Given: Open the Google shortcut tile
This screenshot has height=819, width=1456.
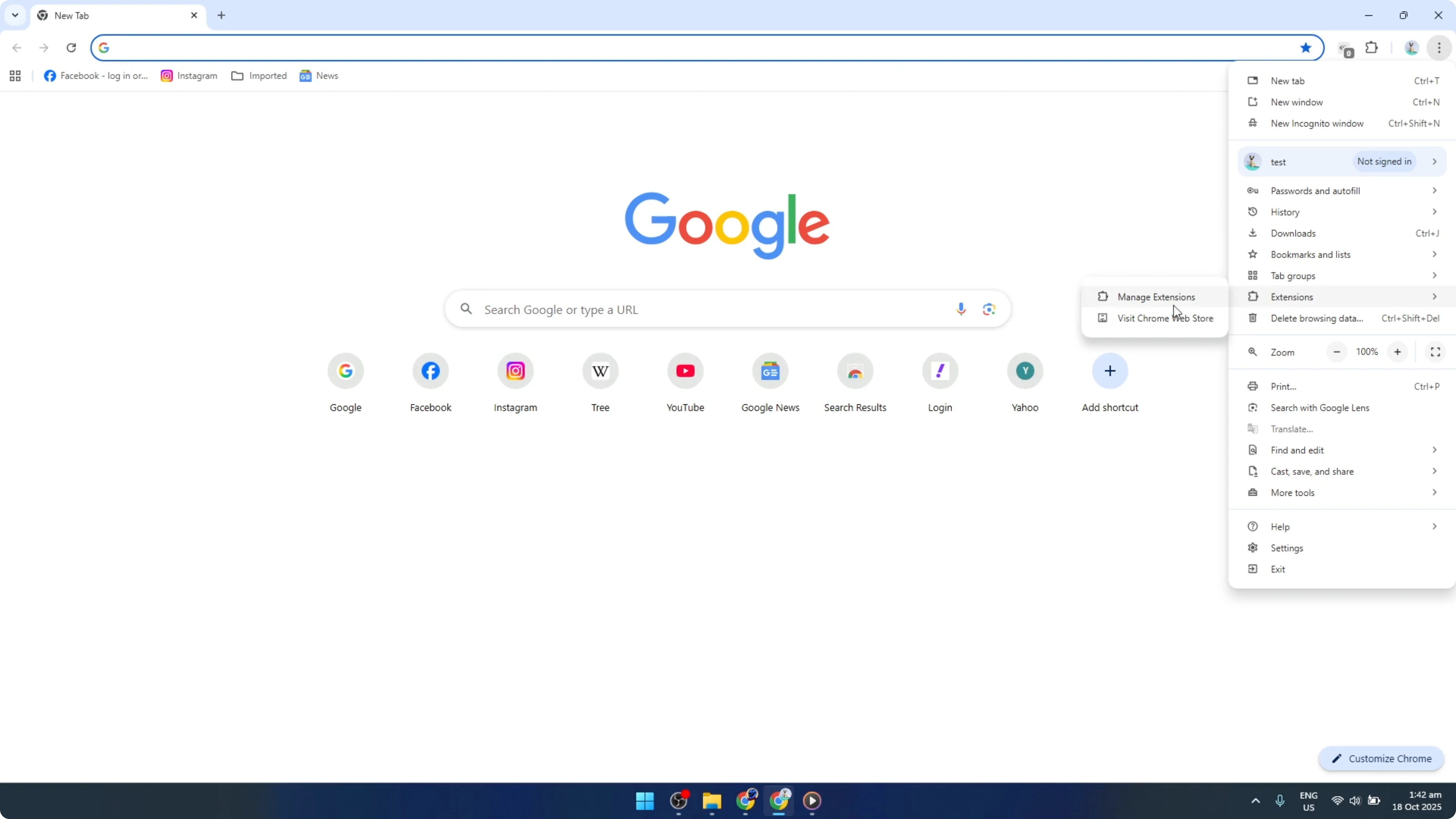Looking at the screenshot, I should 345,383.
